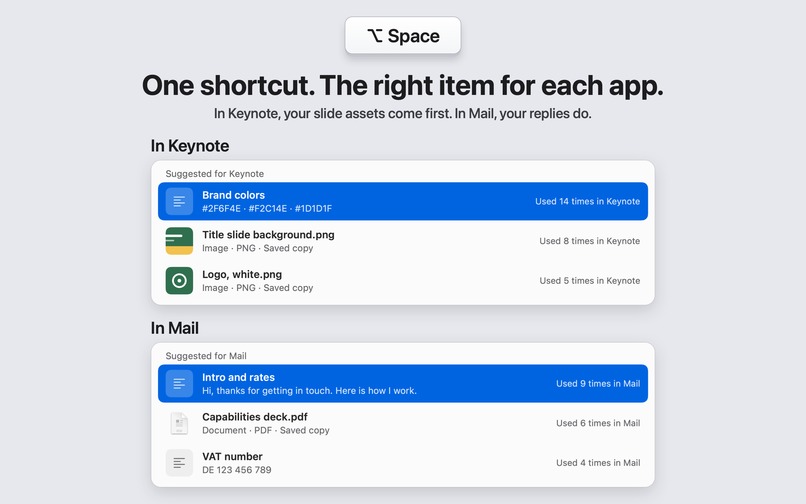Select the "Intro and rates" title
This screenshot has width=806, height=504.
point(238,377)
